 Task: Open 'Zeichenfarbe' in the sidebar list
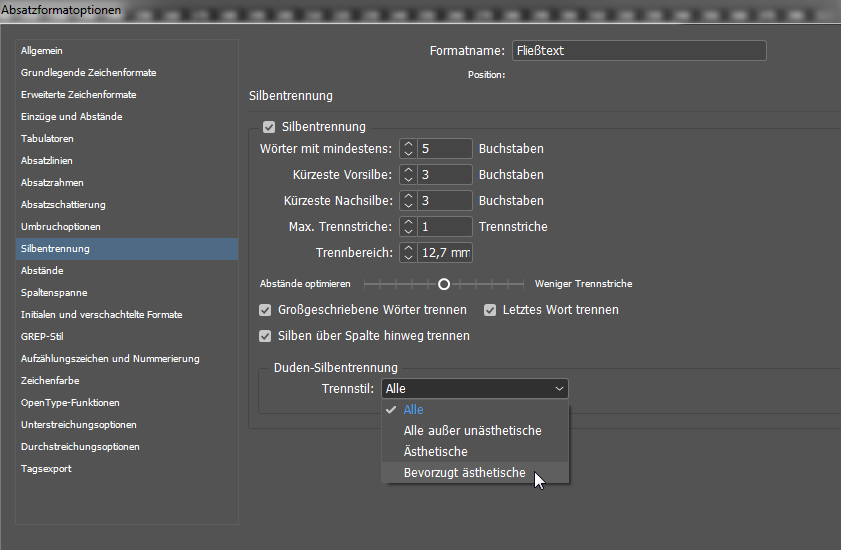click(x=50, y=381)
